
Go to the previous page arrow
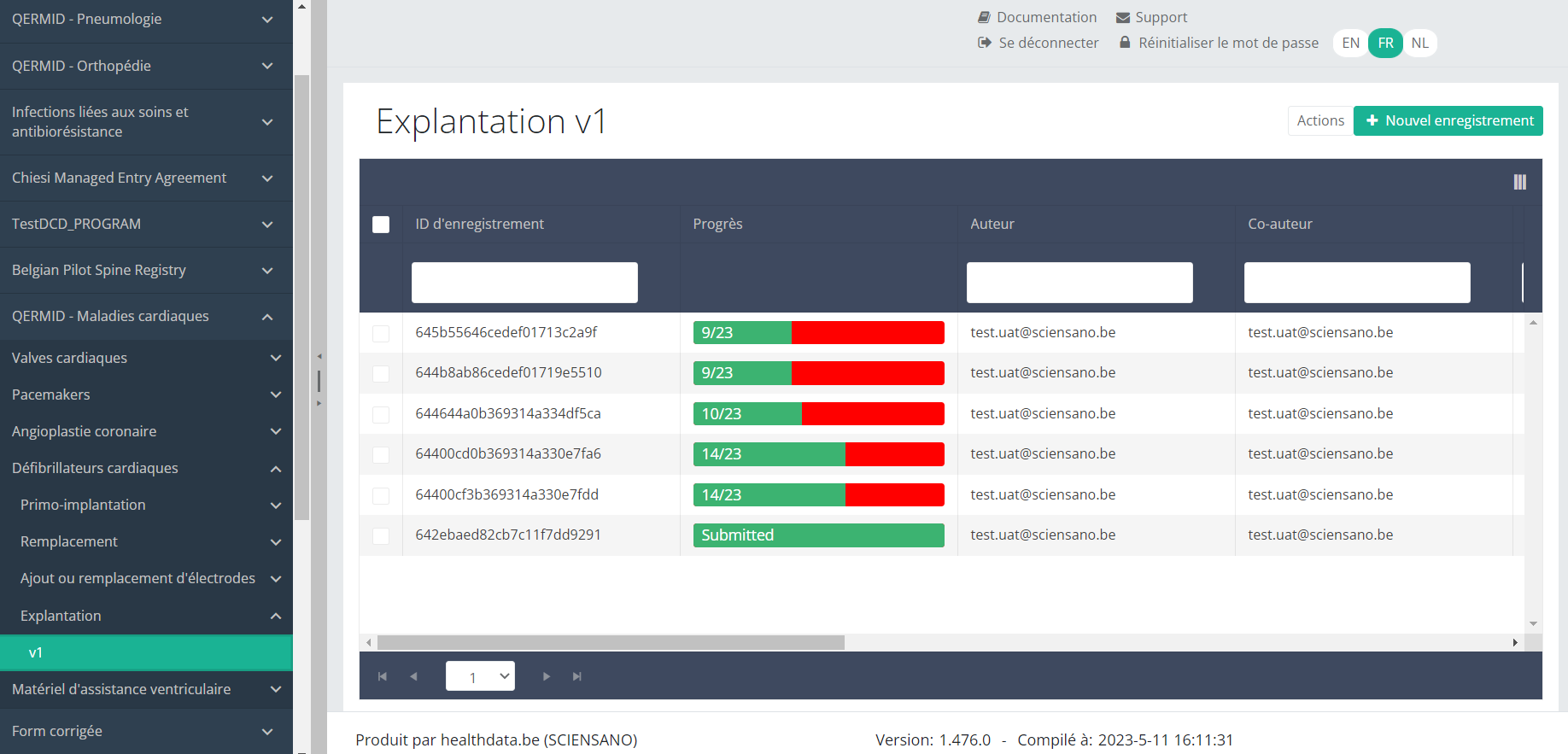[413, 676]
